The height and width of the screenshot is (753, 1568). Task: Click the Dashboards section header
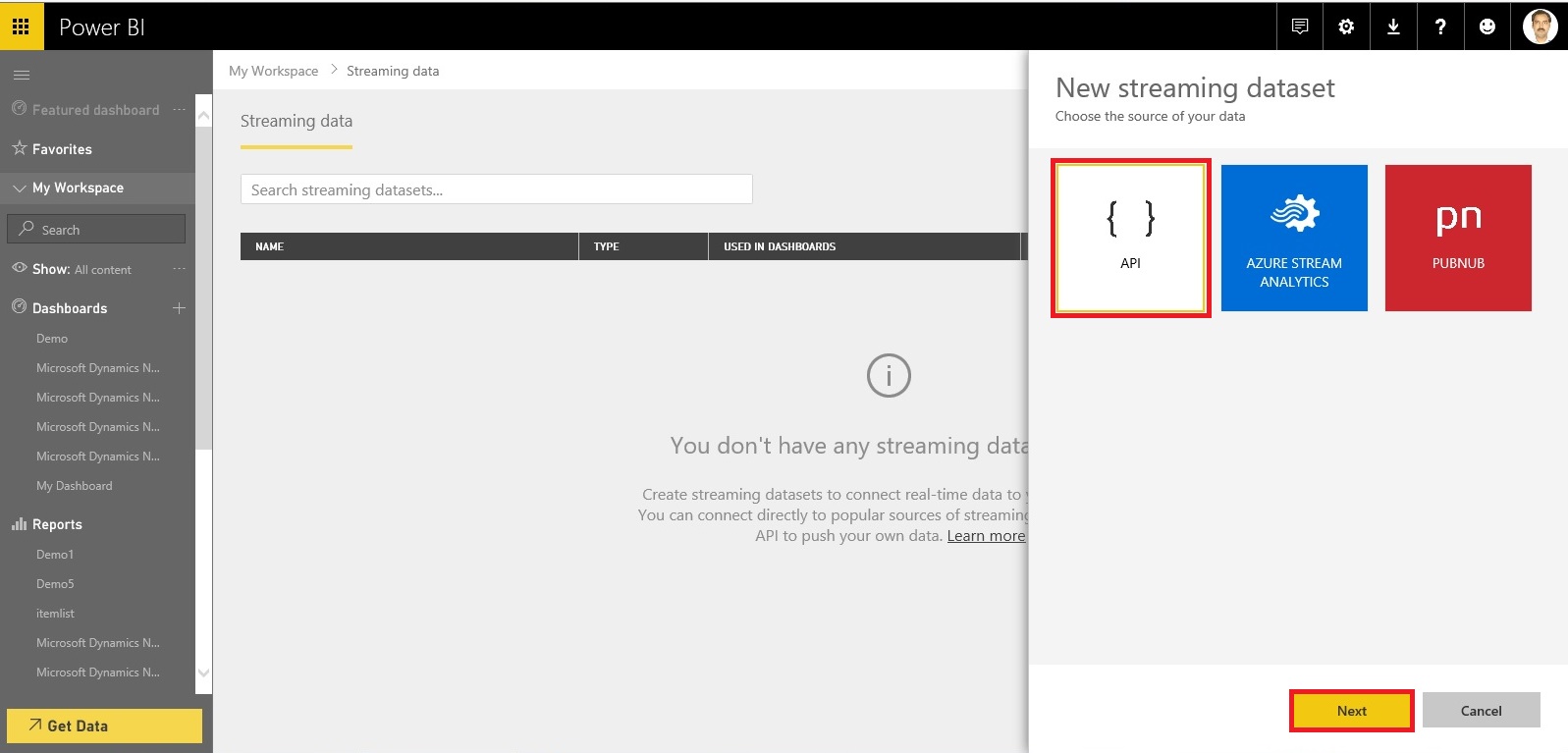tap(70, 308)
